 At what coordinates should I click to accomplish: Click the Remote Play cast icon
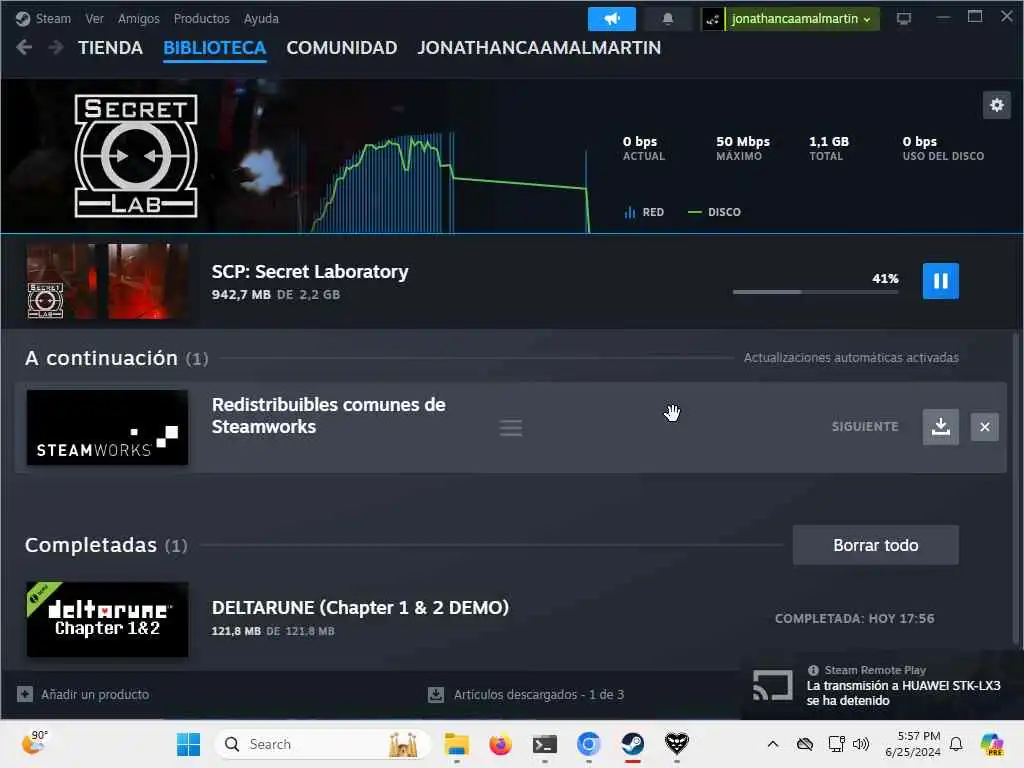pyautogui.click(x=773, y=685)
